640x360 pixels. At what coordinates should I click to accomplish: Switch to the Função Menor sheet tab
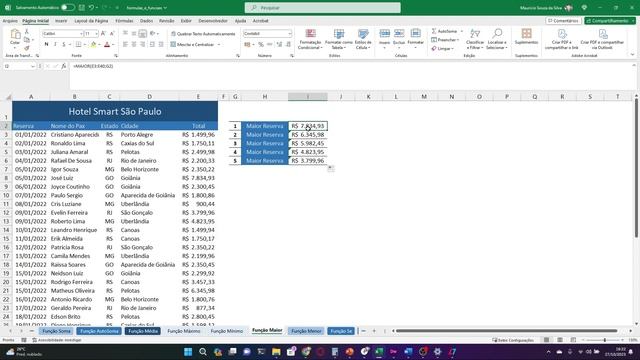pos(306,331)
